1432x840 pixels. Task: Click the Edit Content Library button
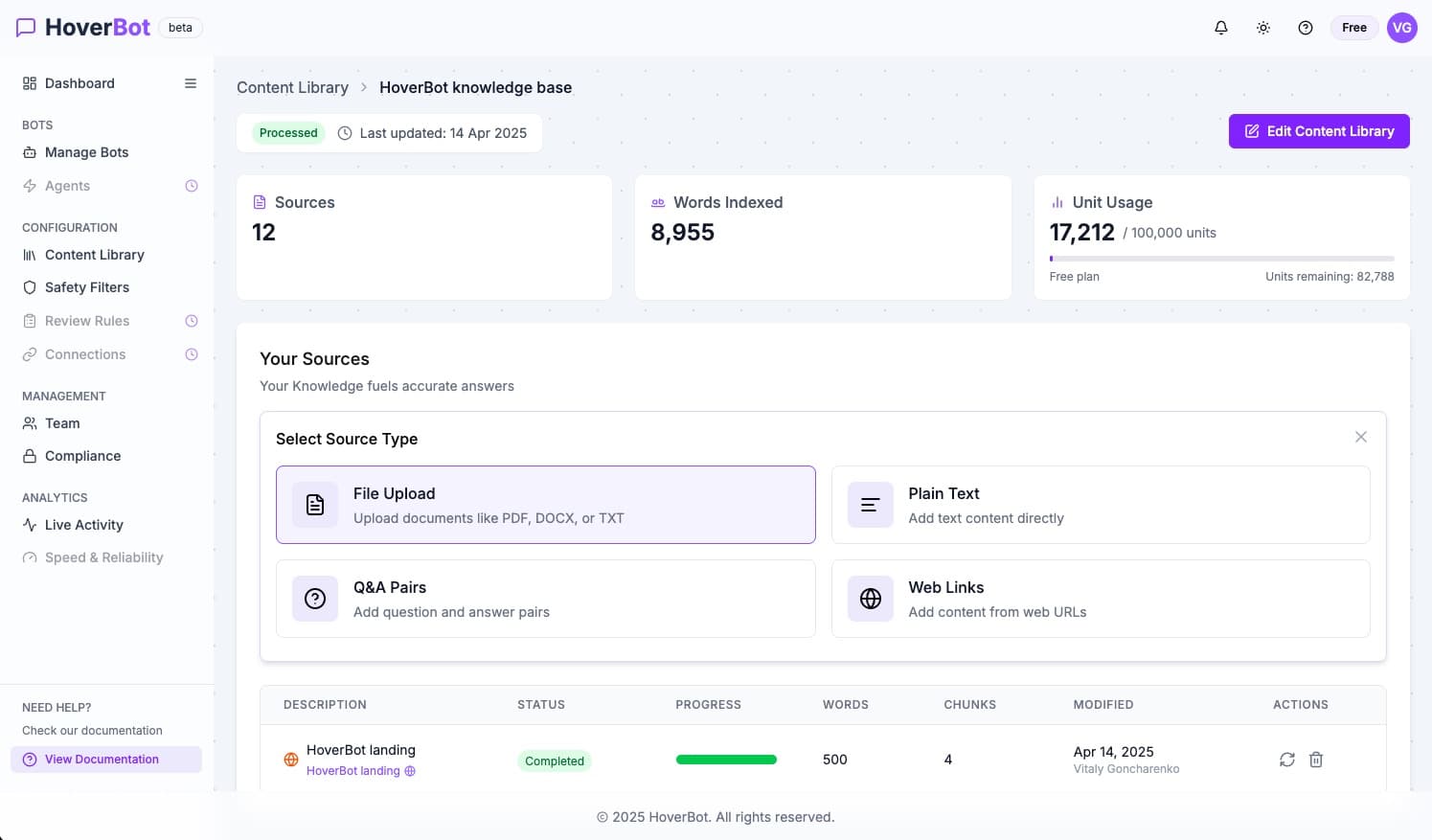(1319, 131)
